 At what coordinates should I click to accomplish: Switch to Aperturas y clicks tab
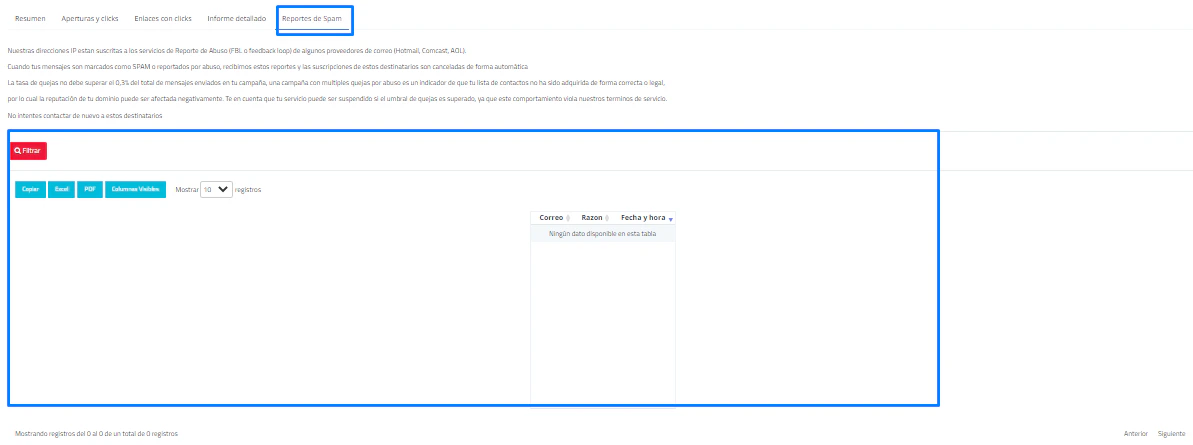pos(90,18)
